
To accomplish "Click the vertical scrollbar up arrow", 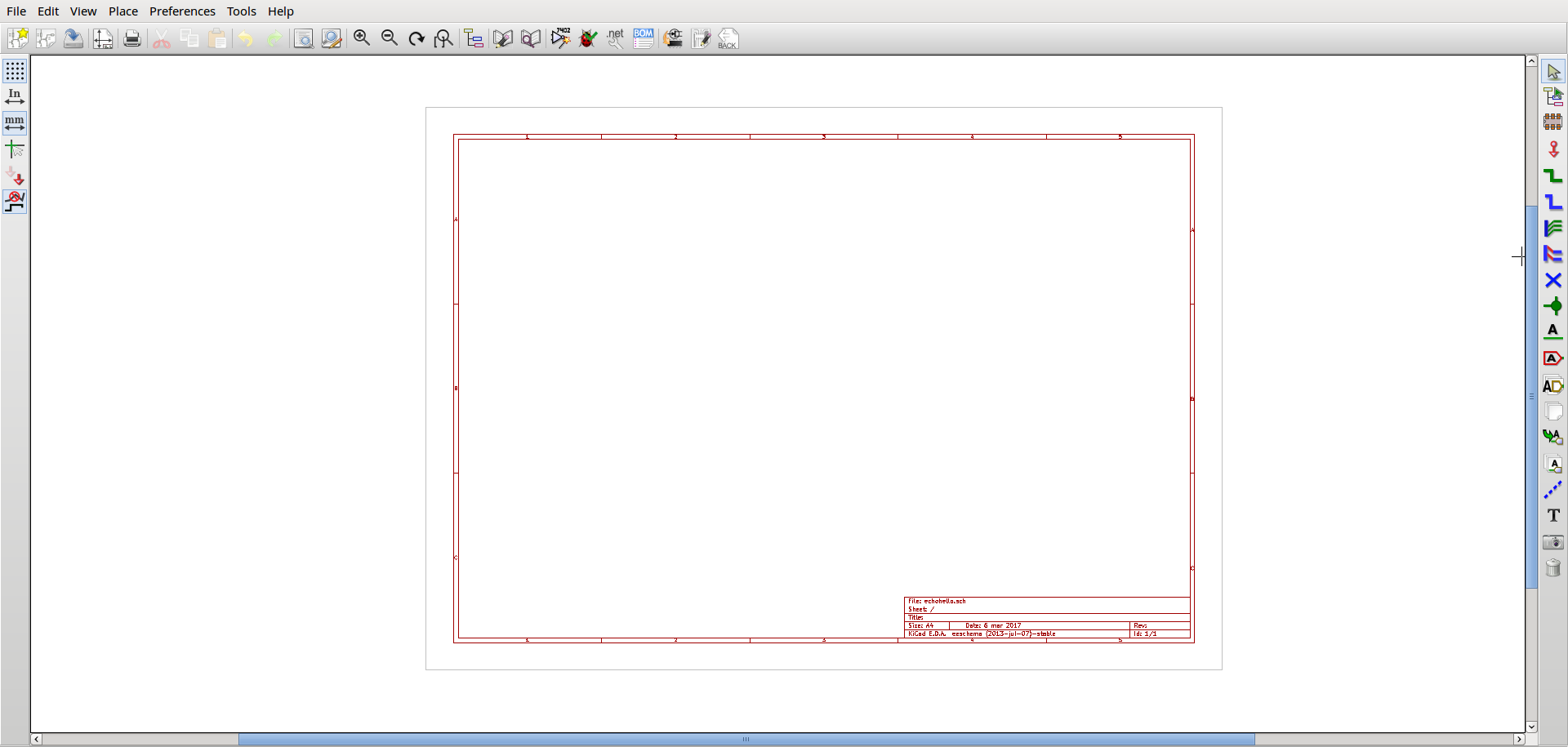I will pos(1531,61).
